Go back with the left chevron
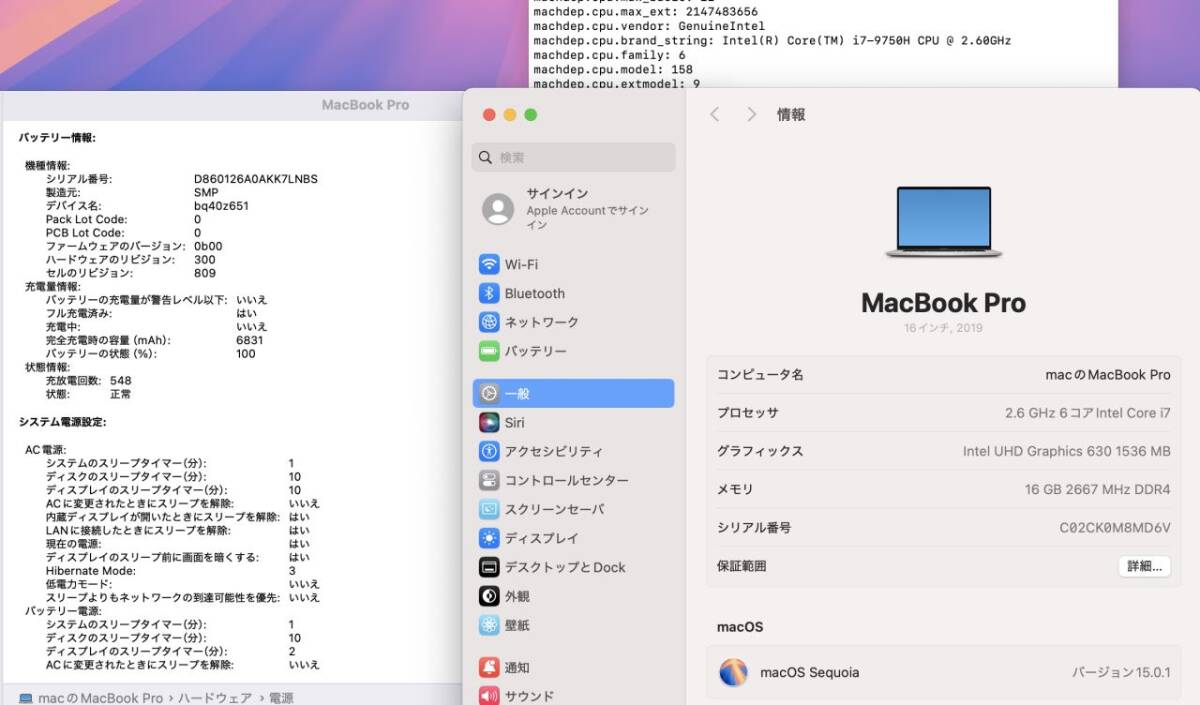Viewport: 1200px width, 705px height. click(x=714, y=115)
